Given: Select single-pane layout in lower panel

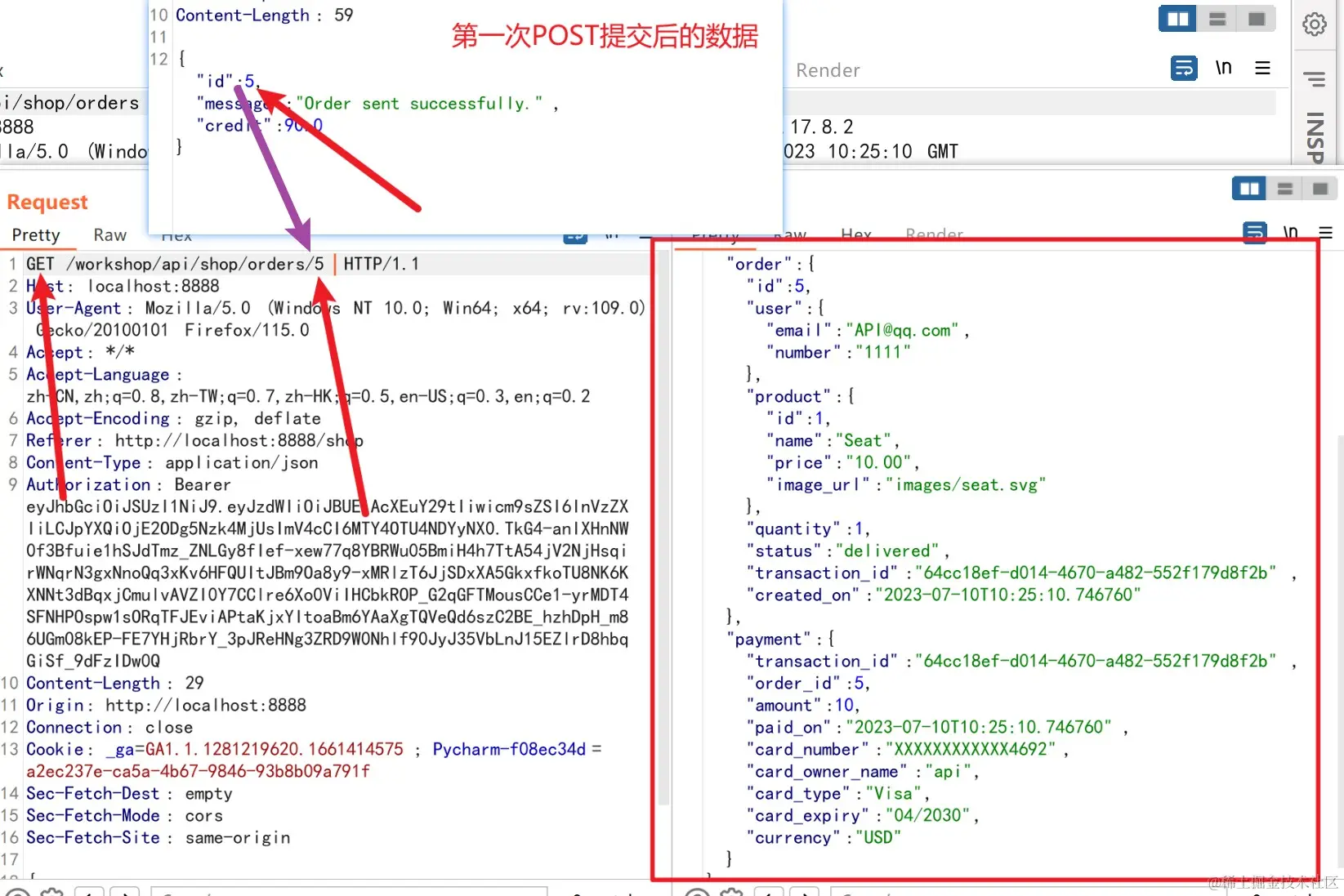Looking at the screenshot, I should click(1320, 189).
